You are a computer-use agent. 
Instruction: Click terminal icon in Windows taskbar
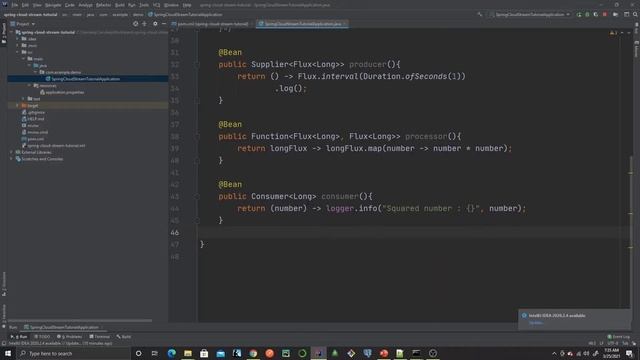point(416,353)
